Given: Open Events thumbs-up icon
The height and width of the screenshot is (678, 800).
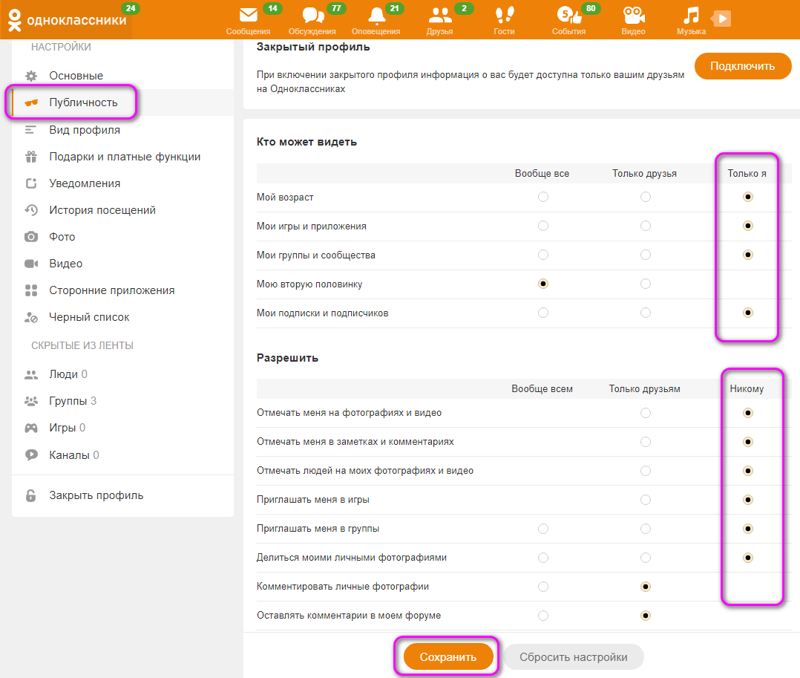Looking at the screenshot, I should click(x=569, y=15).
